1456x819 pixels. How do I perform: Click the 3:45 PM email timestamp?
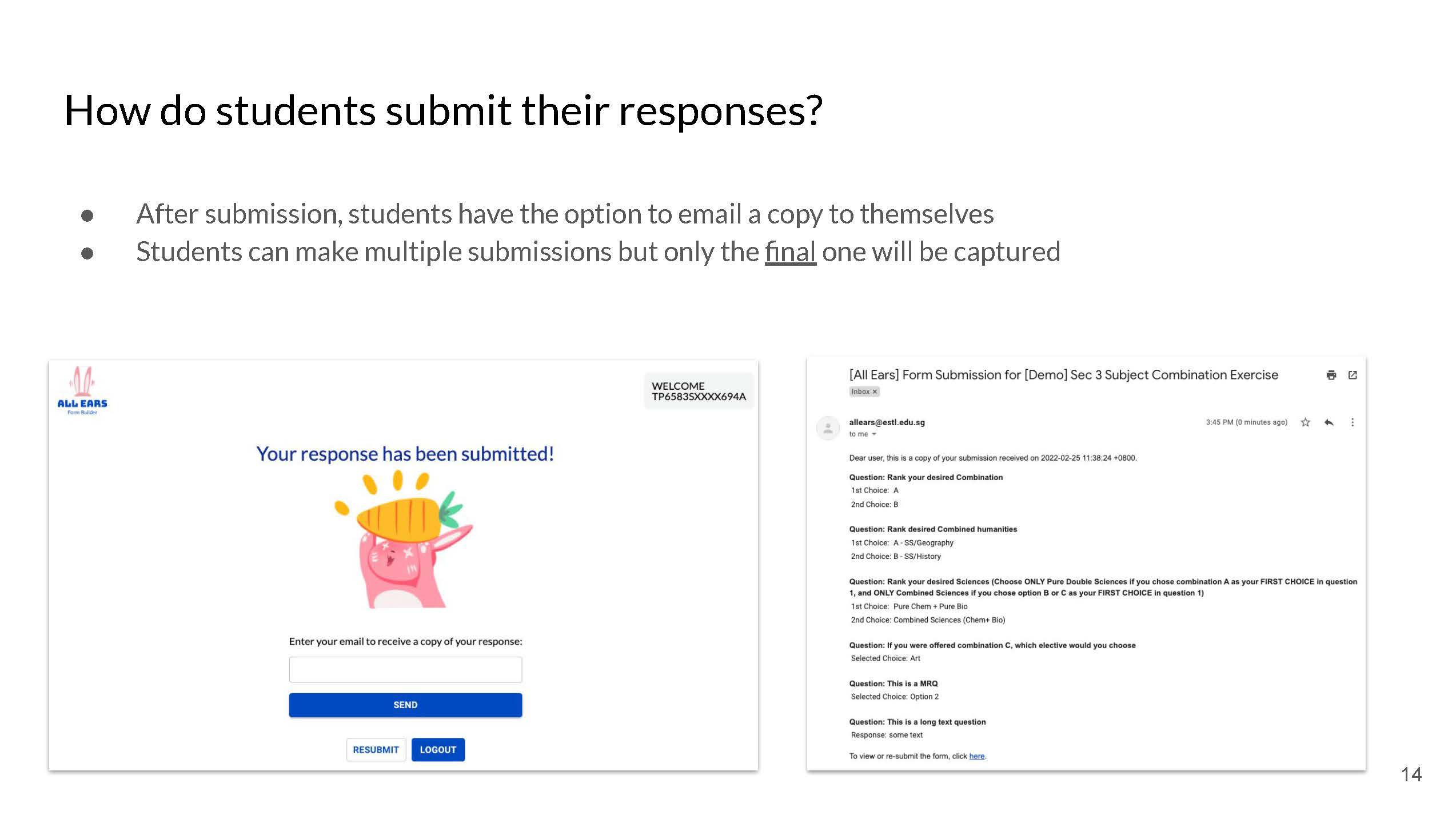coord(1246,422)
